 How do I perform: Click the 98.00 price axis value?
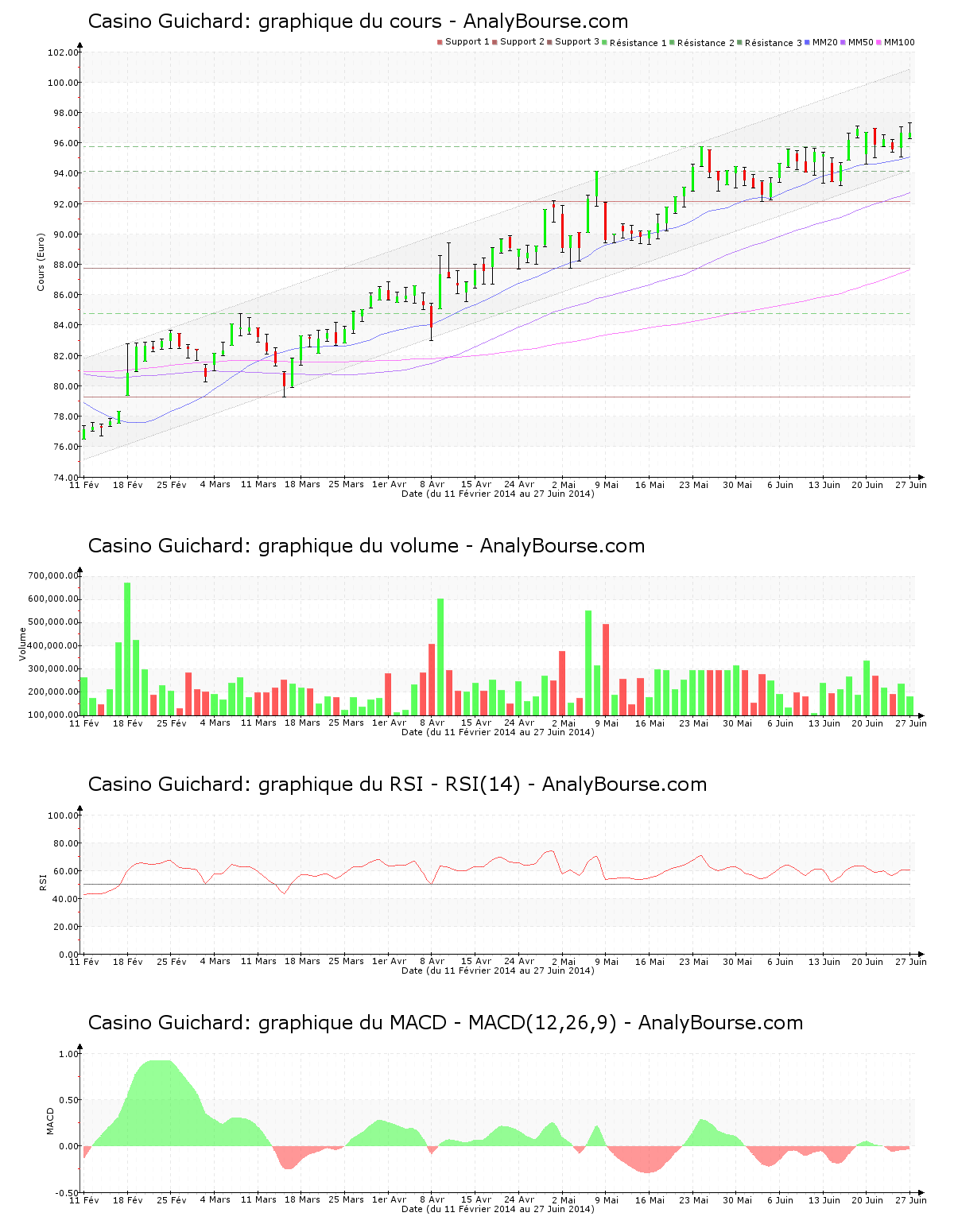(x=65, y=113)
